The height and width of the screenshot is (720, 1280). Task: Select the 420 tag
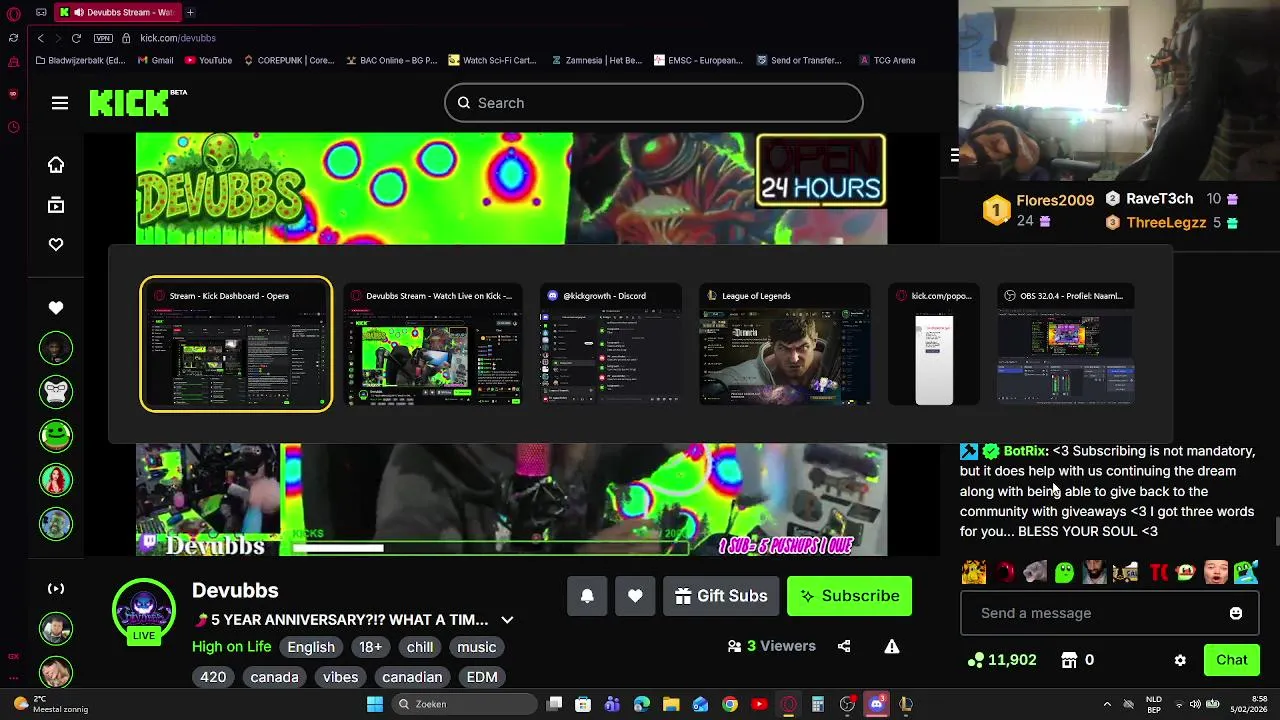click(x=213, y=677)
